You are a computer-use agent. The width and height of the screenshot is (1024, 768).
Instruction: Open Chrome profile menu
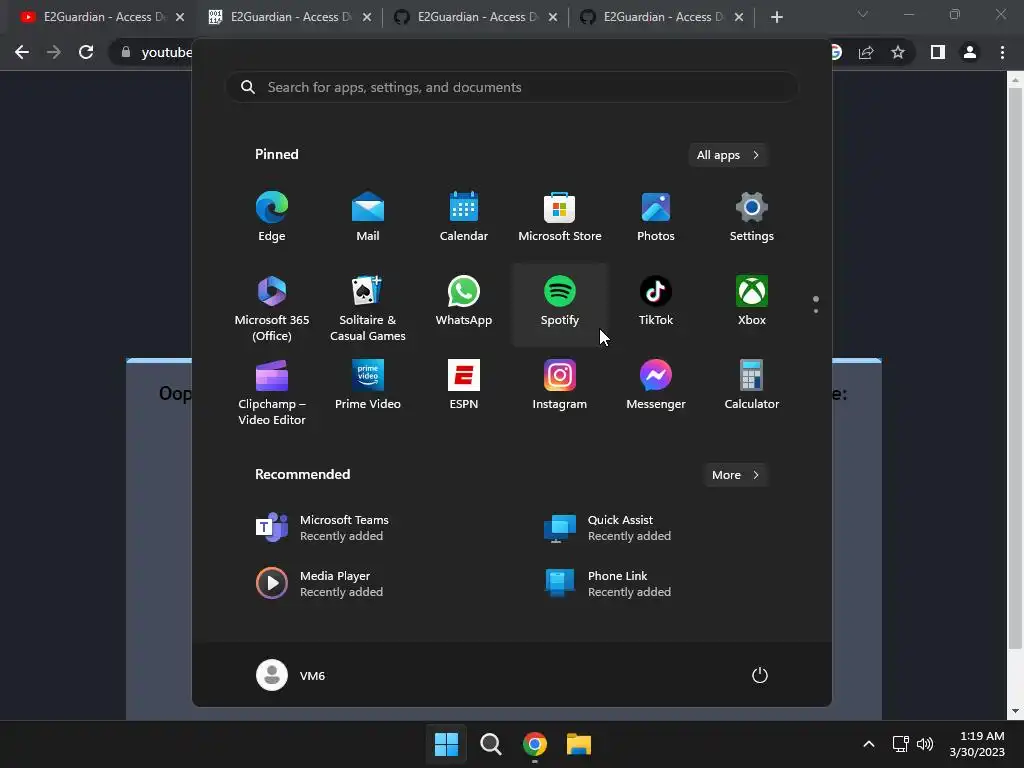[970, 52]
